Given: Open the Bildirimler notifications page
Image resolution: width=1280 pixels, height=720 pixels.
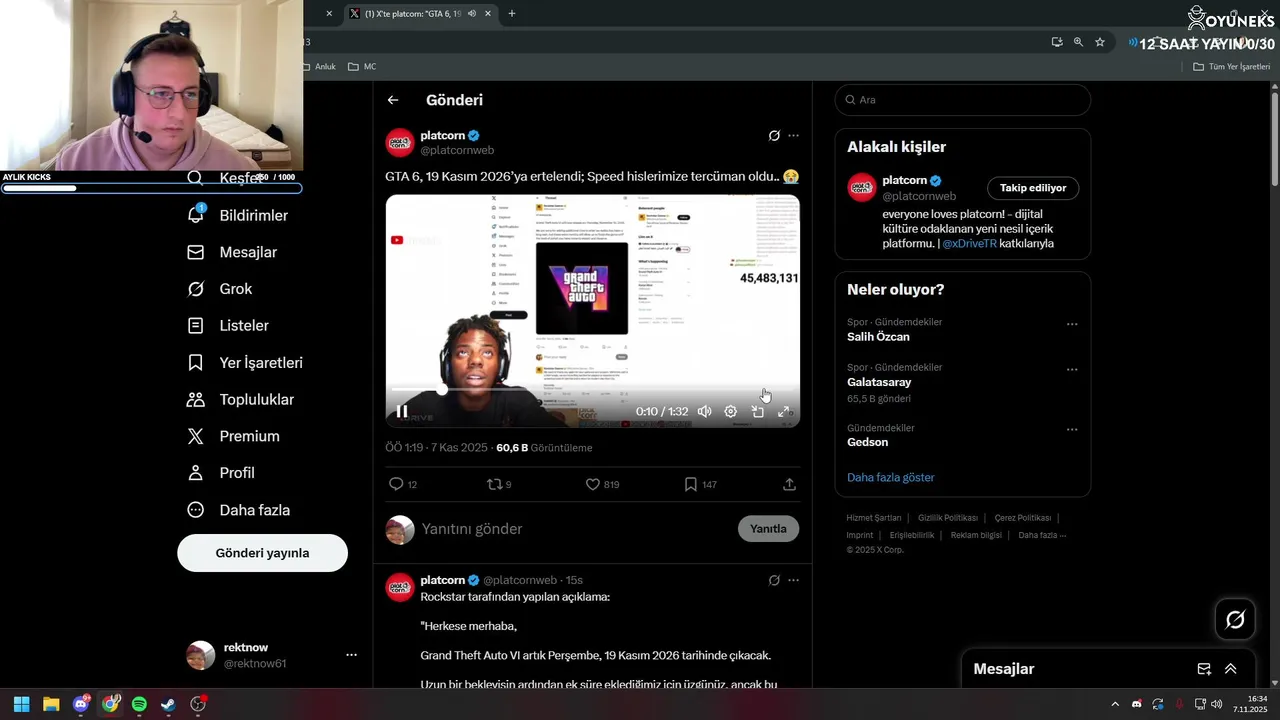Looking at the screenshot, I should pos(238,216).
